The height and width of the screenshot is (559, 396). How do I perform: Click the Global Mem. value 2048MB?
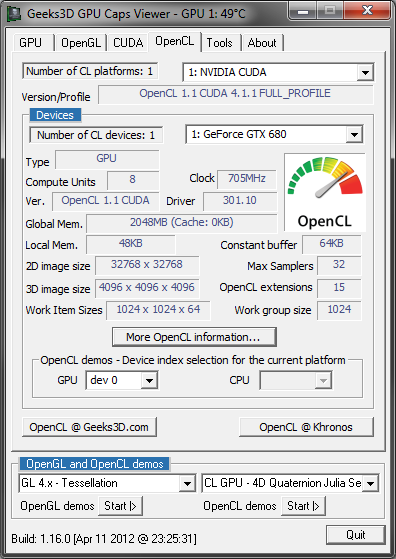(x=182, y=224)
